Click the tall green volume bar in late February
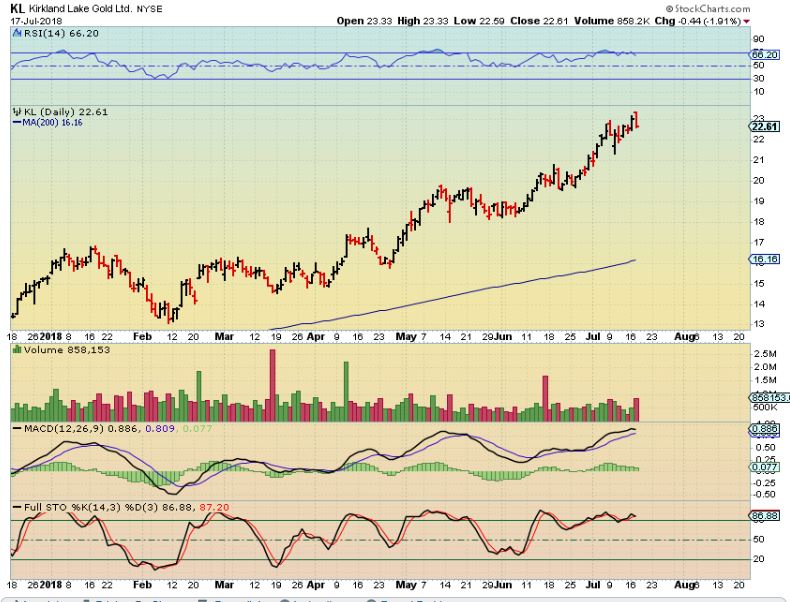 (199, 396)
